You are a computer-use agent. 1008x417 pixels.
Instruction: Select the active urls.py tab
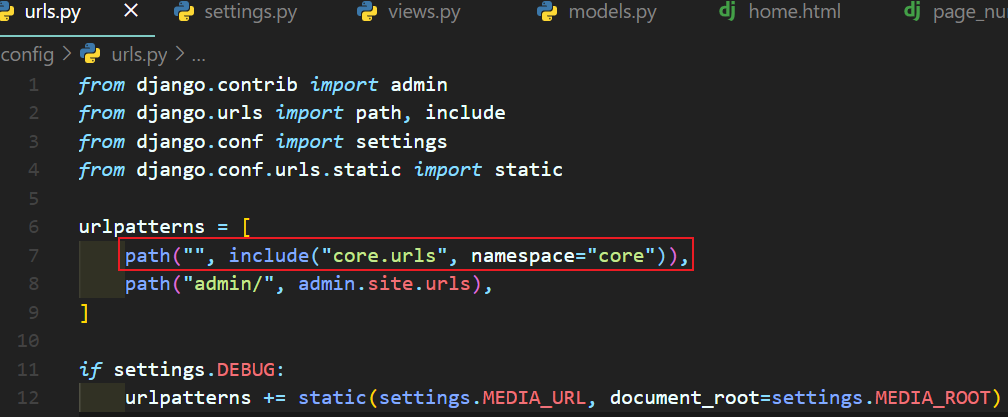pos(53,13)
